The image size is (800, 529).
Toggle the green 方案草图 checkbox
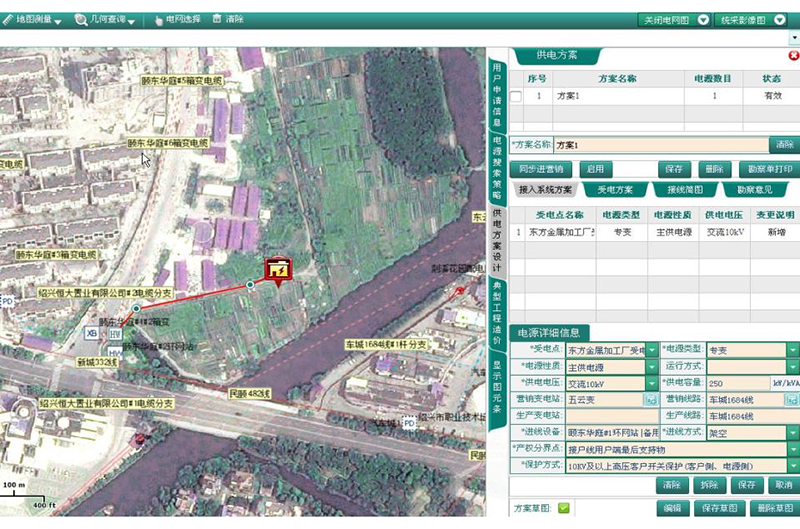(x=564, y=508)
